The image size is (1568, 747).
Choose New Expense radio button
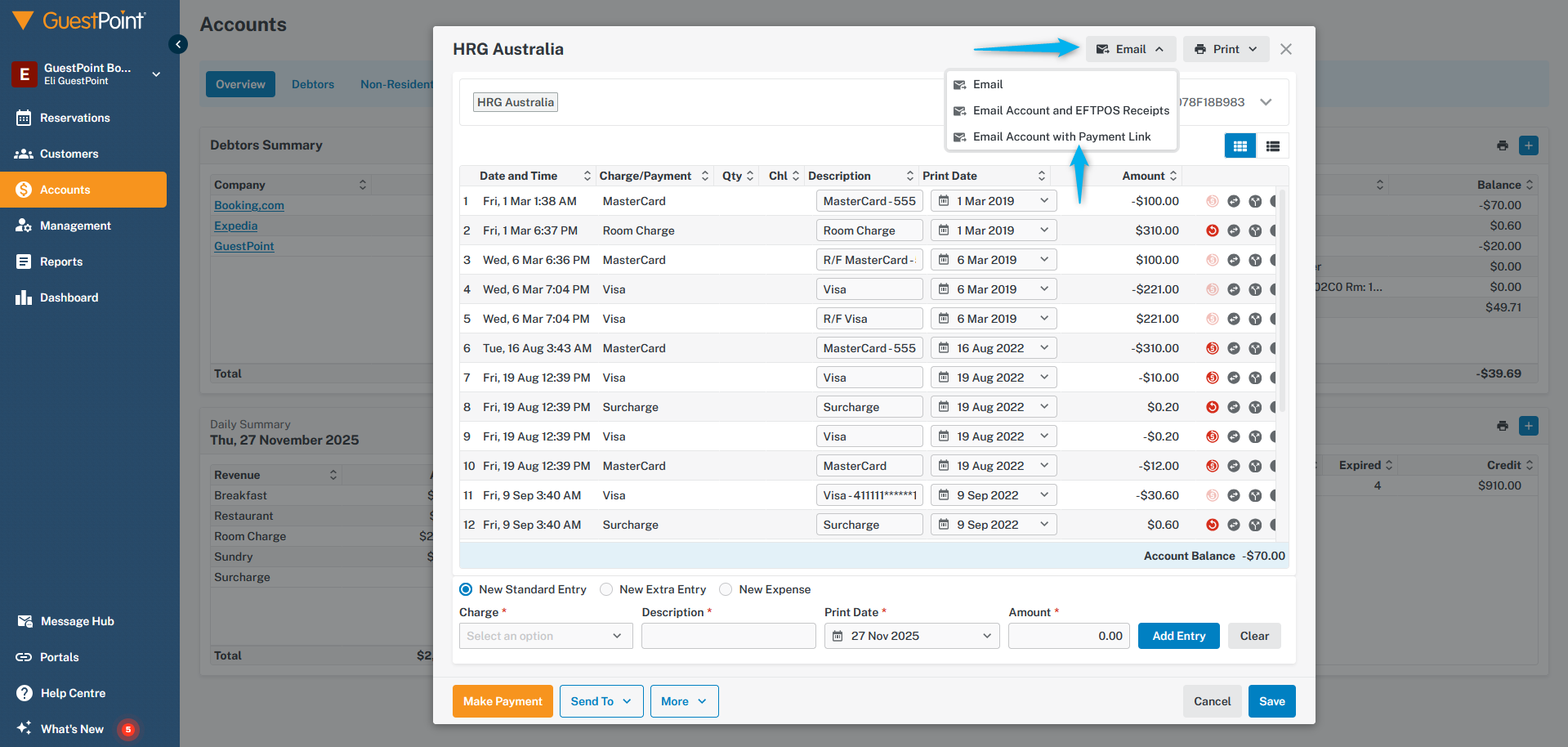726,589
